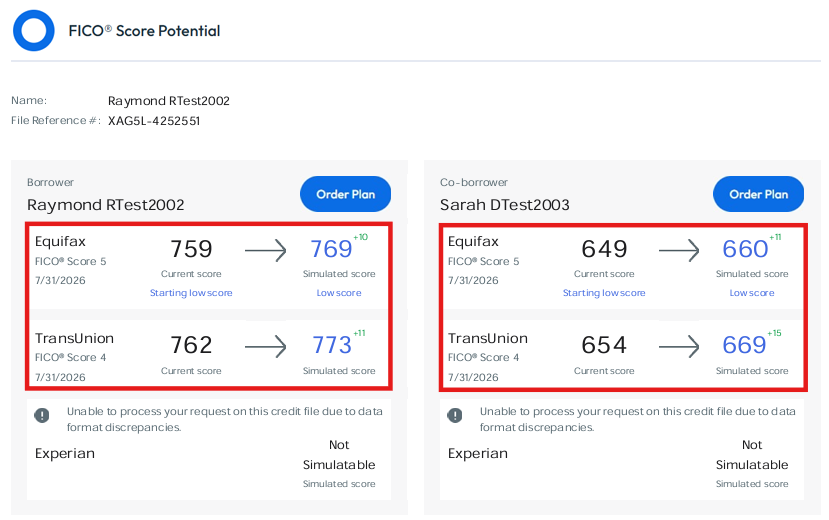Click Raymond's TransUnion score arrow icon
The width and height of the screenshot is (829, 520).
pos(265,347)
